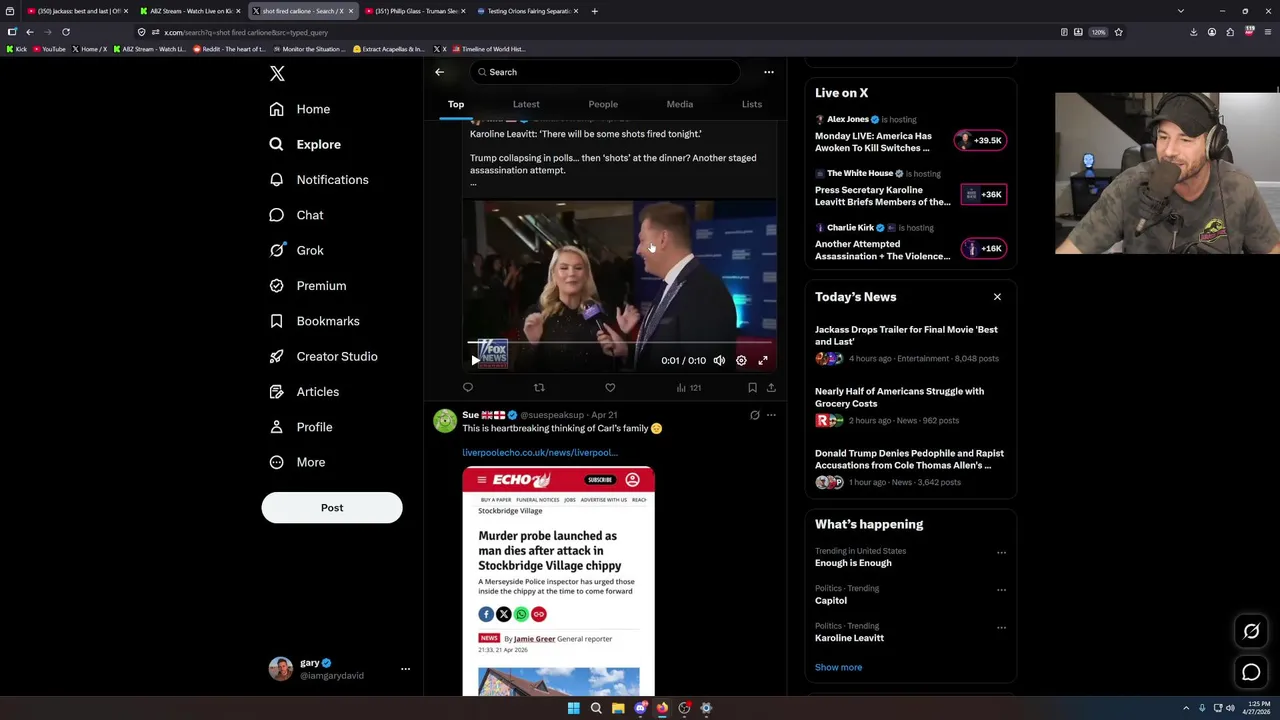Switch to the Latest tab
This screenshot has width=1280, height=720.
pos(526,104)
